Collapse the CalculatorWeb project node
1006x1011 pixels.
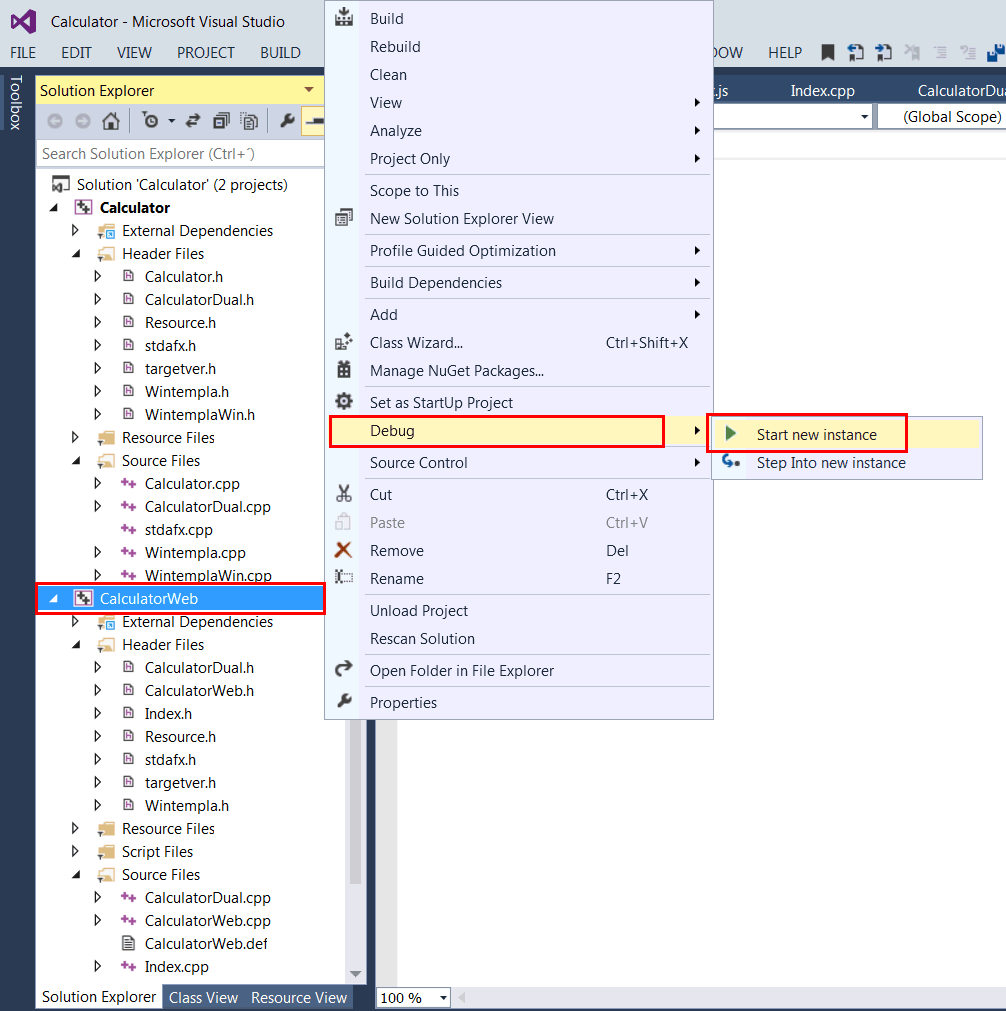tap(54, 598)
